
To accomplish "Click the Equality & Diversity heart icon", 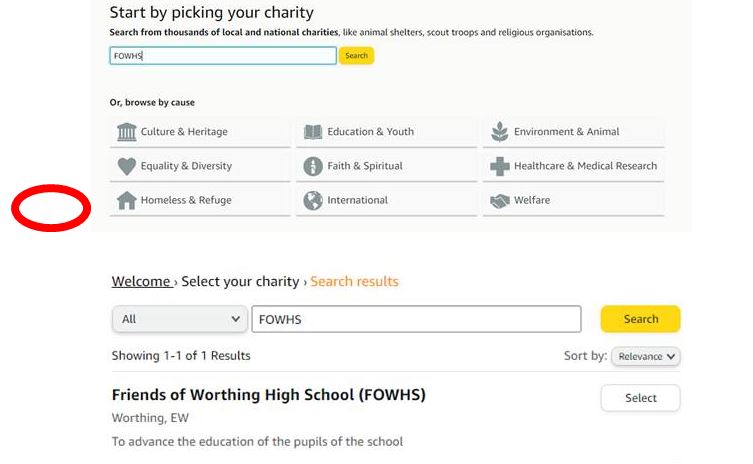I will 127,166.
